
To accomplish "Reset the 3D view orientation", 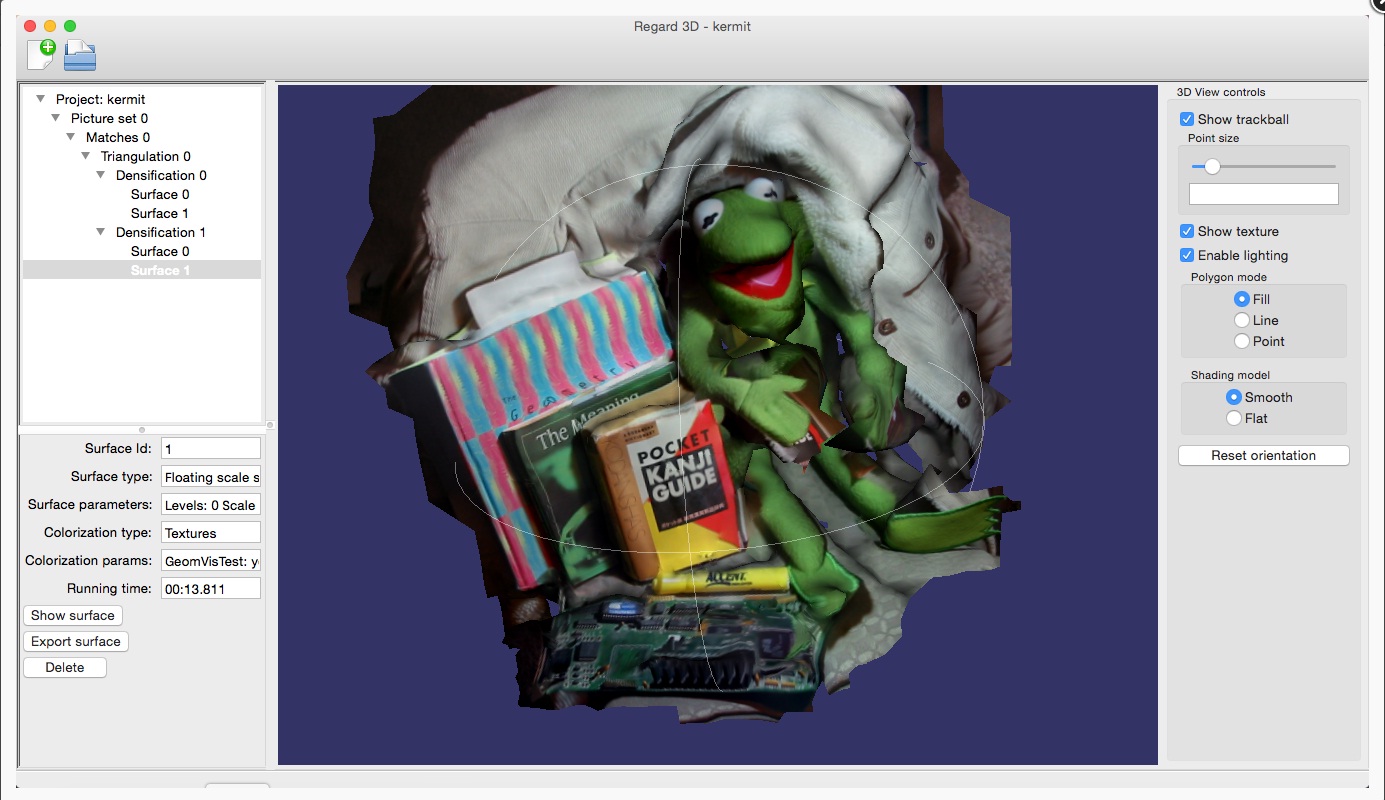I will (1264, 455).
